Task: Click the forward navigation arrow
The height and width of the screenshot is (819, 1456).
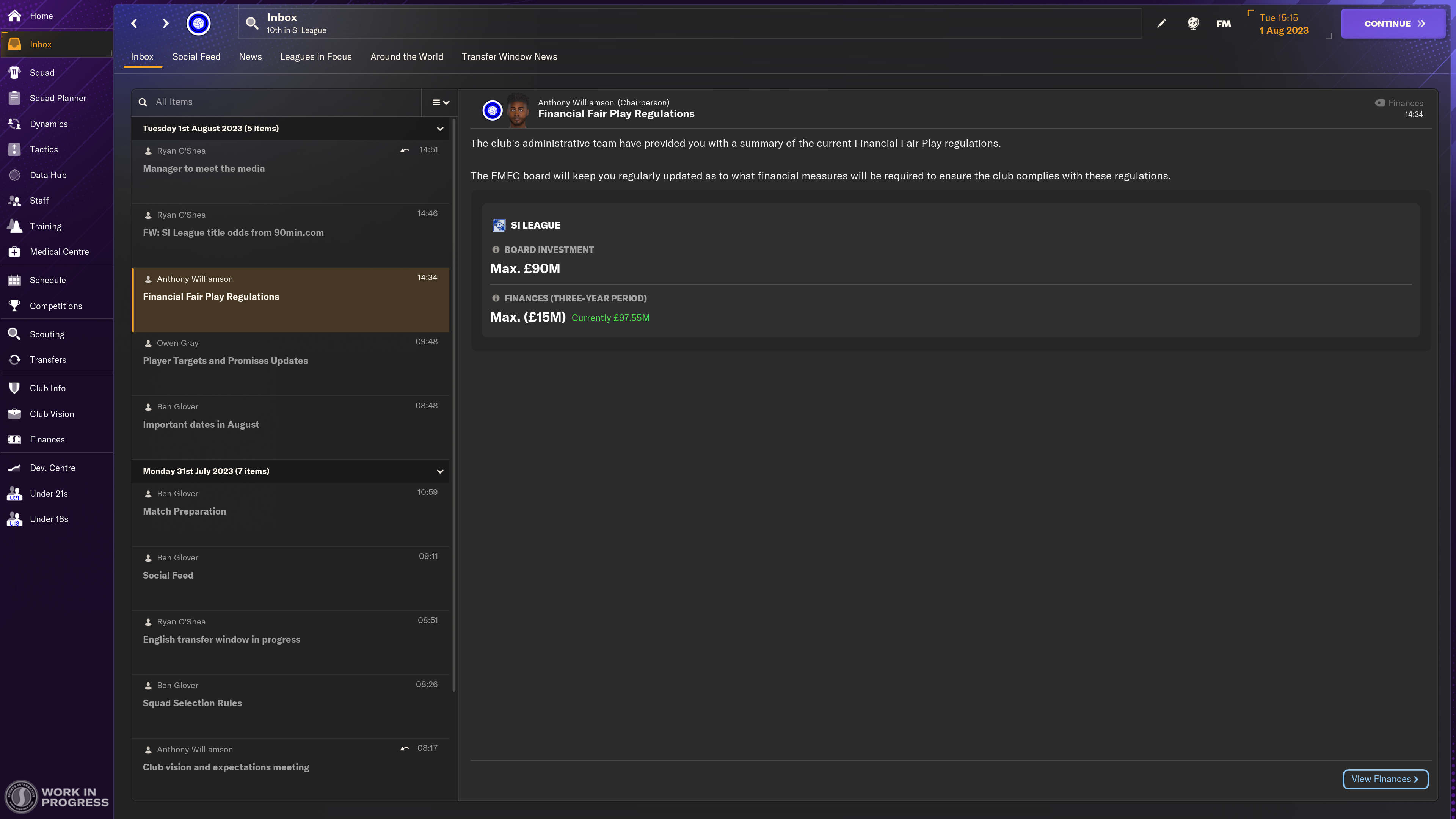Action: [165, 23]
